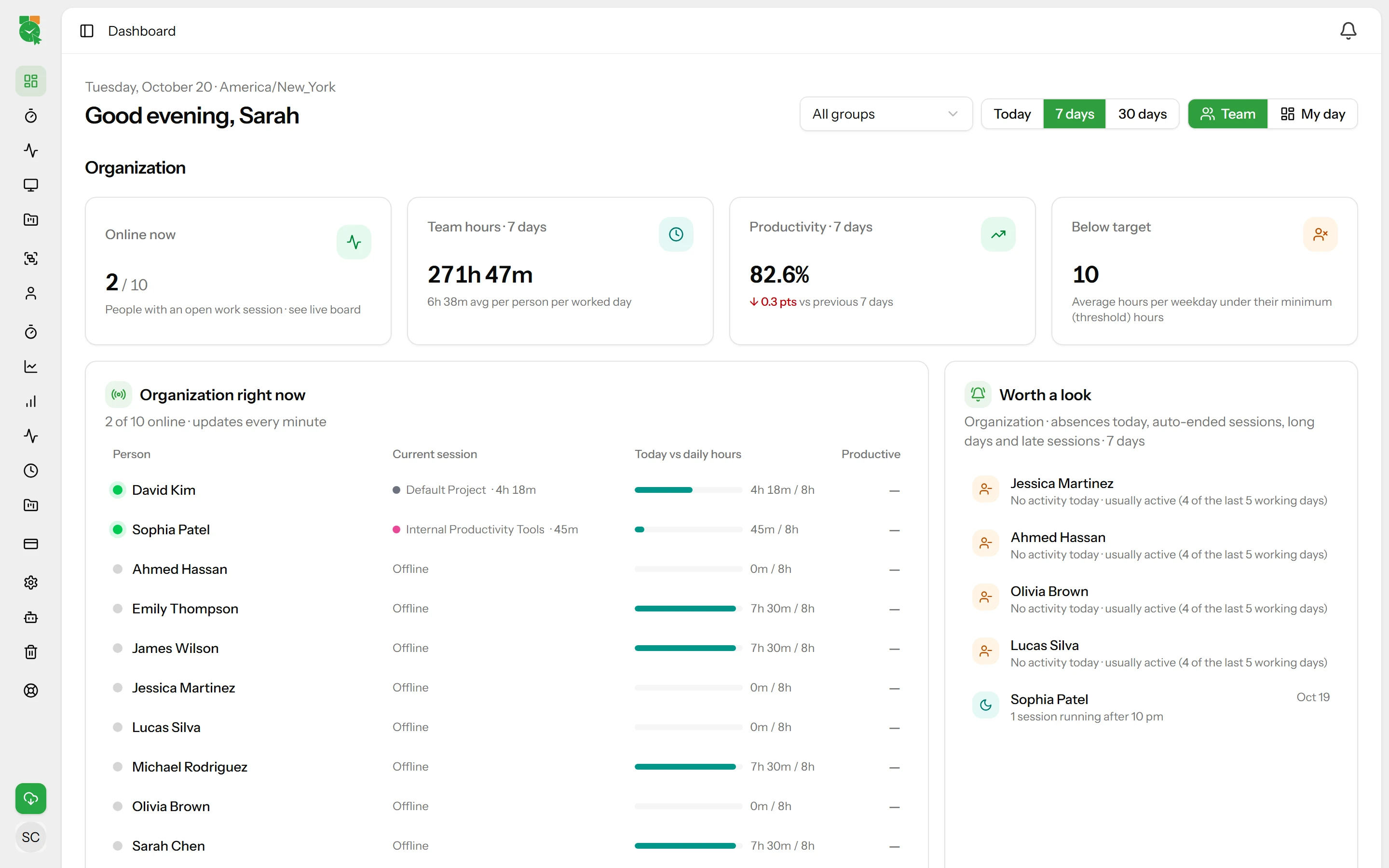The height and width of the screenshot is (868, 1389).
Task: Open the lifebuoy support icon in sidebar
Action: pos(31,691)
